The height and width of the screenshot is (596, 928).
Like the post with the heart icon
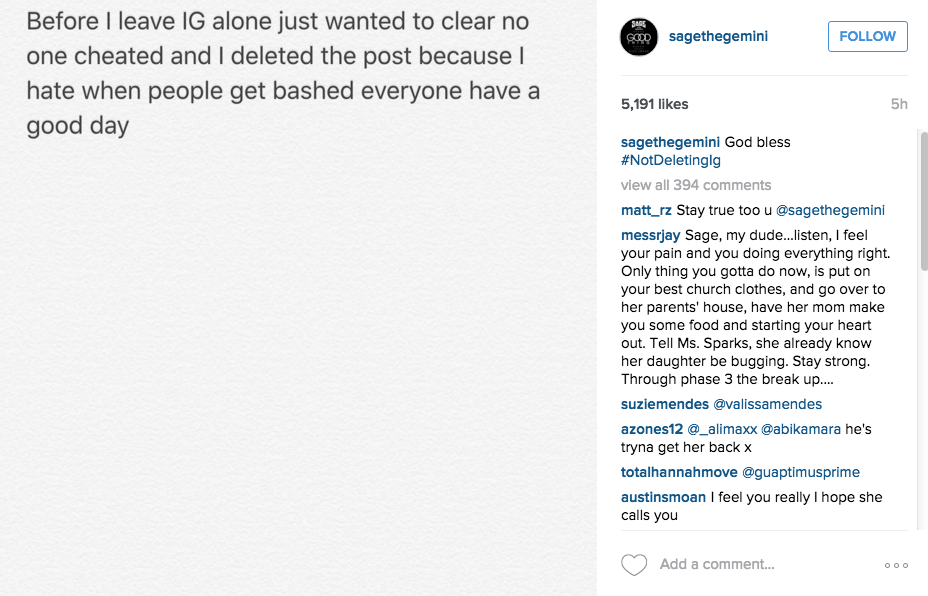click(634, 565)
